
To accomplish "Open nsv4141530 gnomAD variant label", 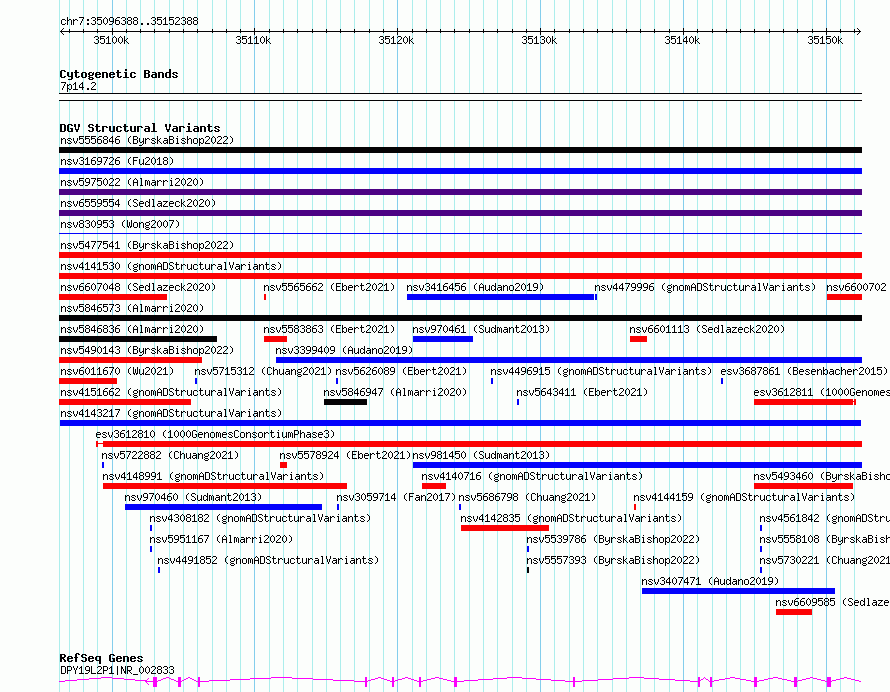I will point(171,266).
